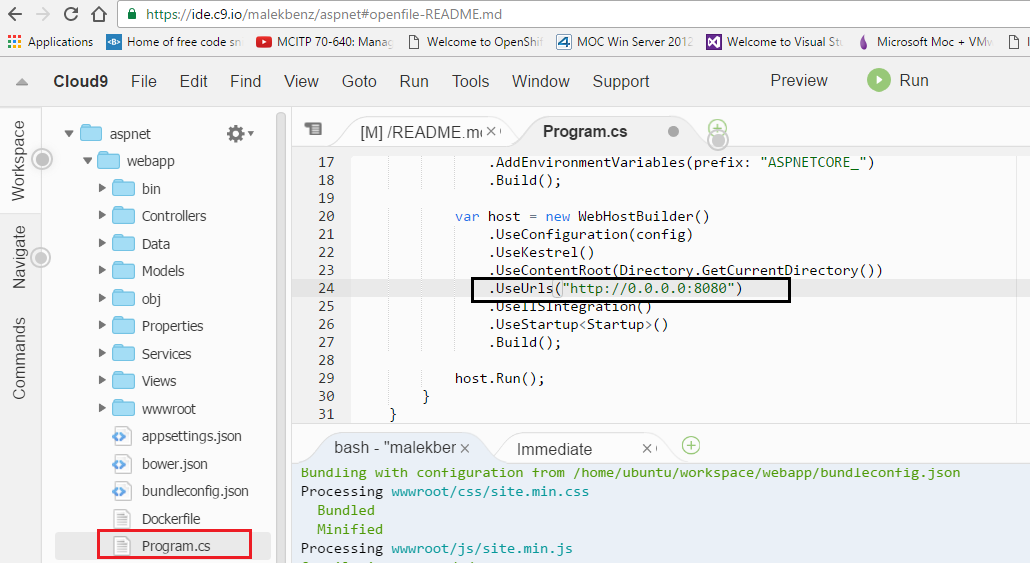Click the unsaved dot on Program.cs tab
The width and height of the screenshot is (1030, 563).
[x=673, y=131]
